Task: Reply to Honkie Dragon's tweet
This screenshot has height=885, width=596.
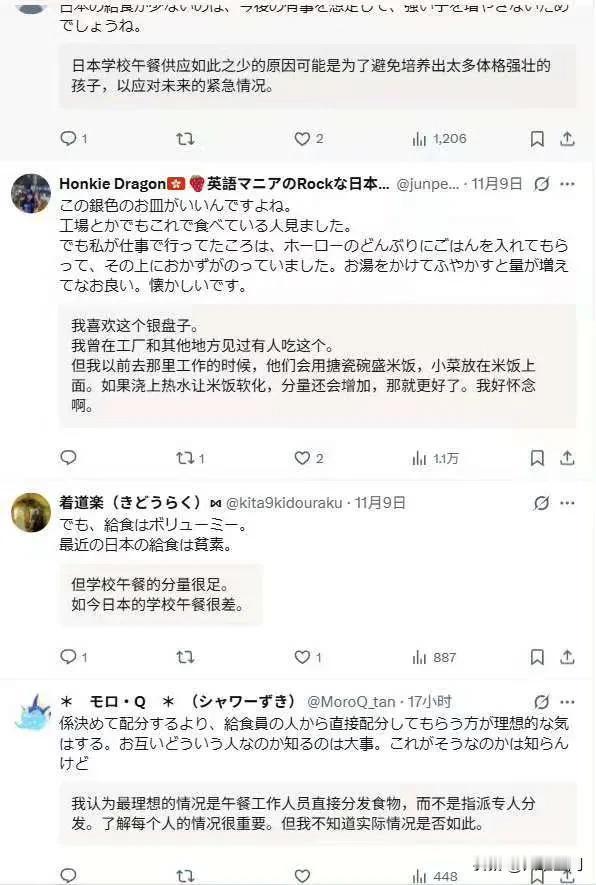Action: (x=68, y=457)
